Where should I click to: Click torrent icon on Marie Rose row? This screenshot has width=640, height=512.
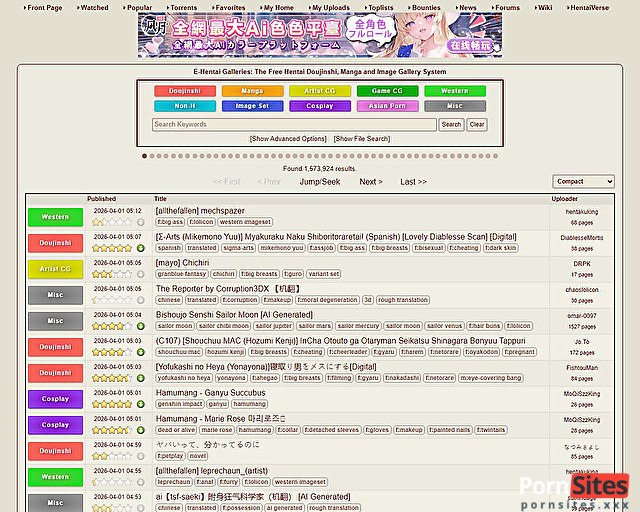point(141,430)
